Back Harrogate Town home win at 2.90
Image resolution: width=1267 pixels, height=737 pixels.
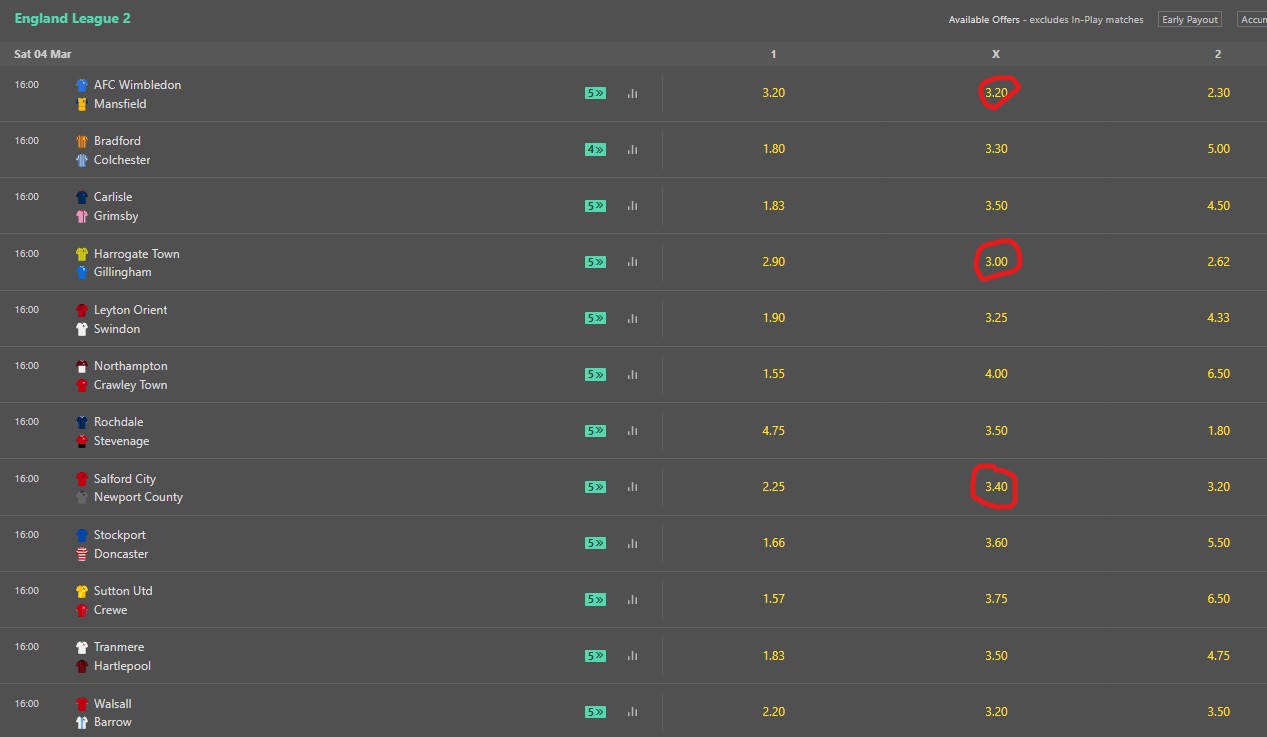coord(773,262)
